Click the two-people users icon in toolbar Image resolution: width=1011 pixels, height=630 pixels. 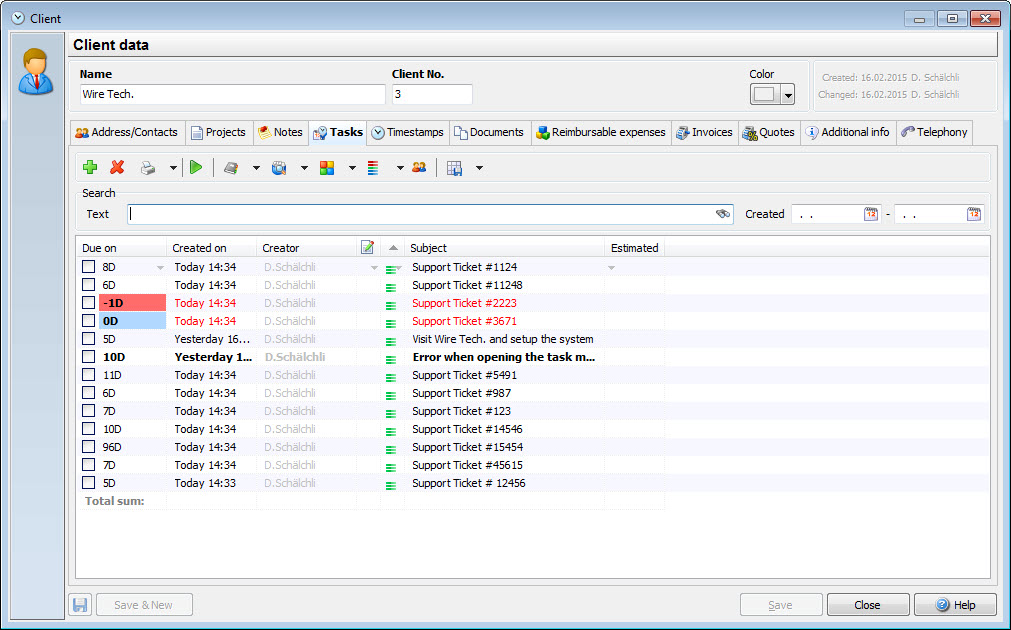click(x=419, y=168)
